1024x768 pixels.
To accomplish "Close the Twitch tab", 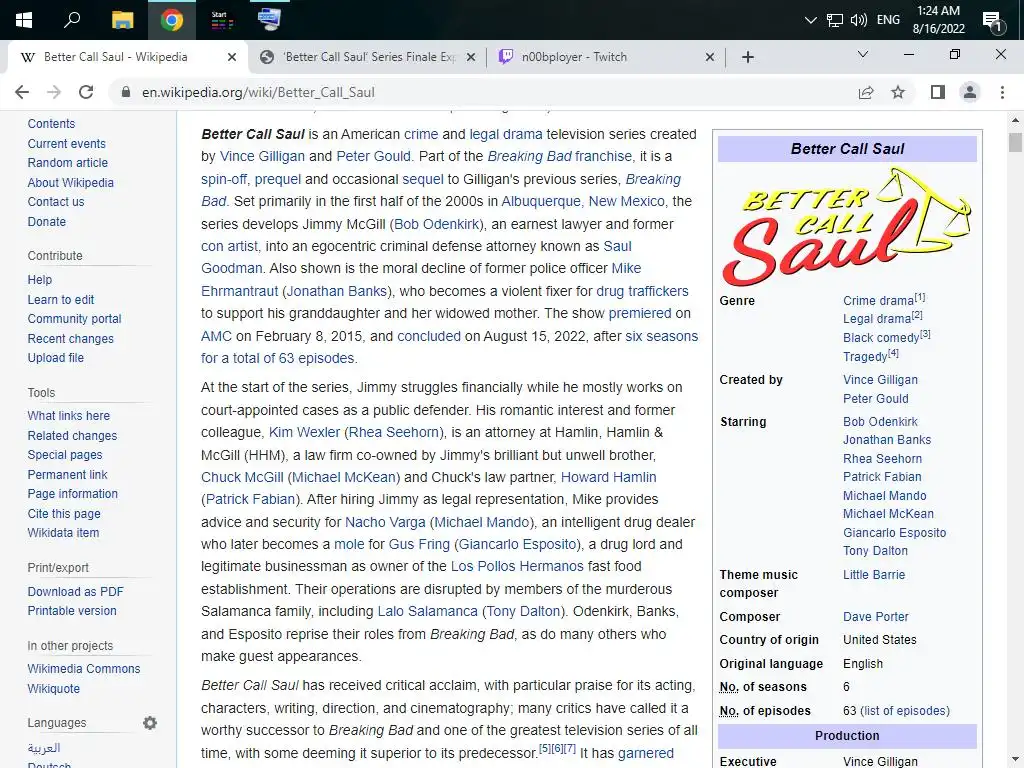I will click(x=710, y=57).
